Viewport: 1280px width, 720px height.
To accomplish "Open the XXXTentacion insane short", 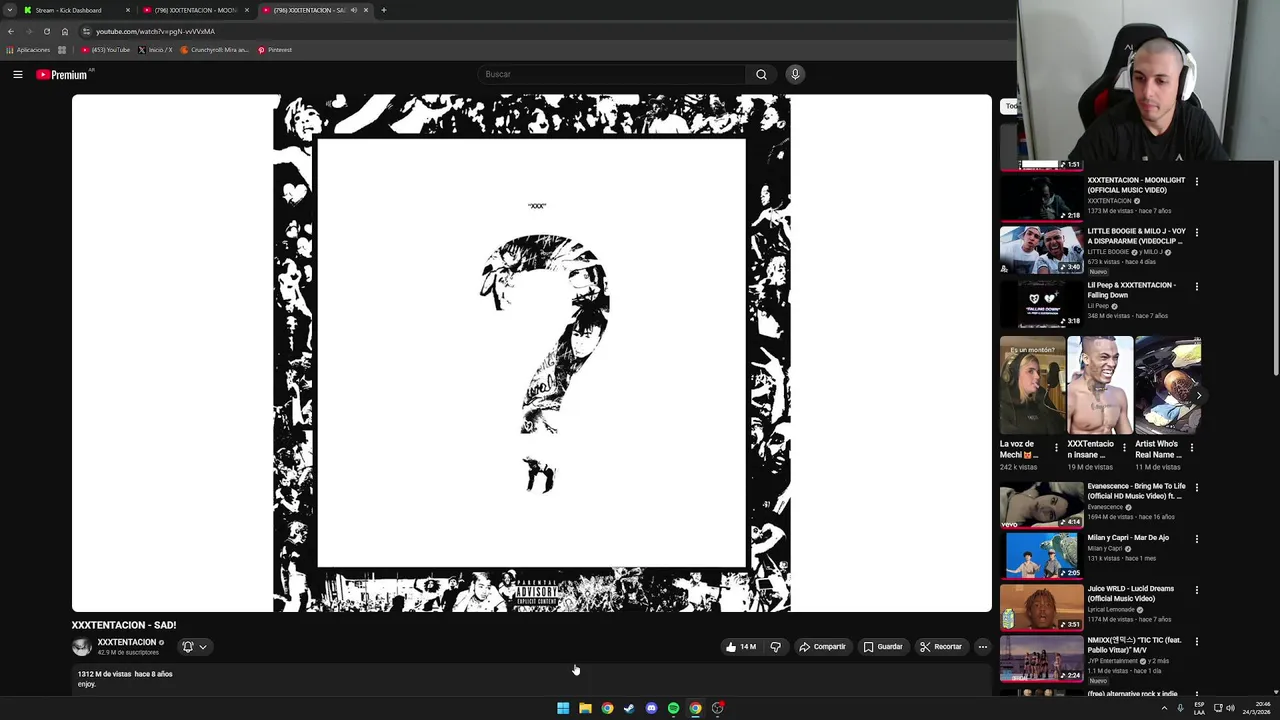I will pyautogui.click(x=1099, y=385).
